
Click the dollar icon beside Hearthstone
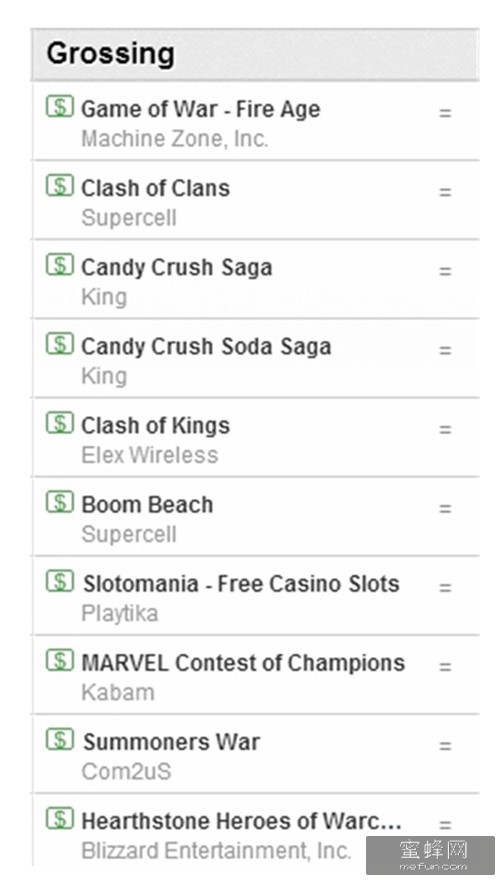coord(59,818)
